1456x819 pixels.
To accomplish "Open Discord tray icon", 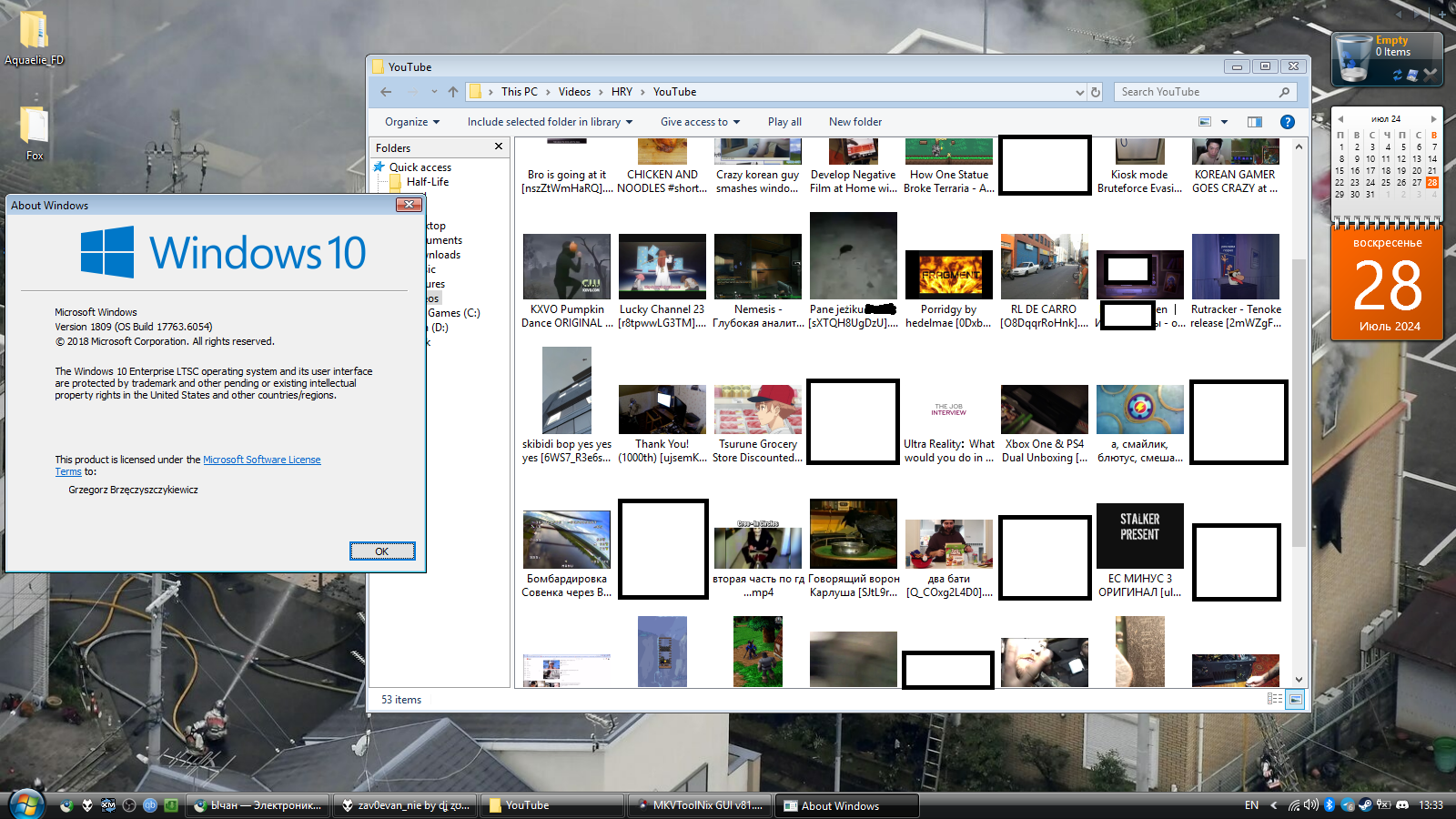I will click(1402, 805).
